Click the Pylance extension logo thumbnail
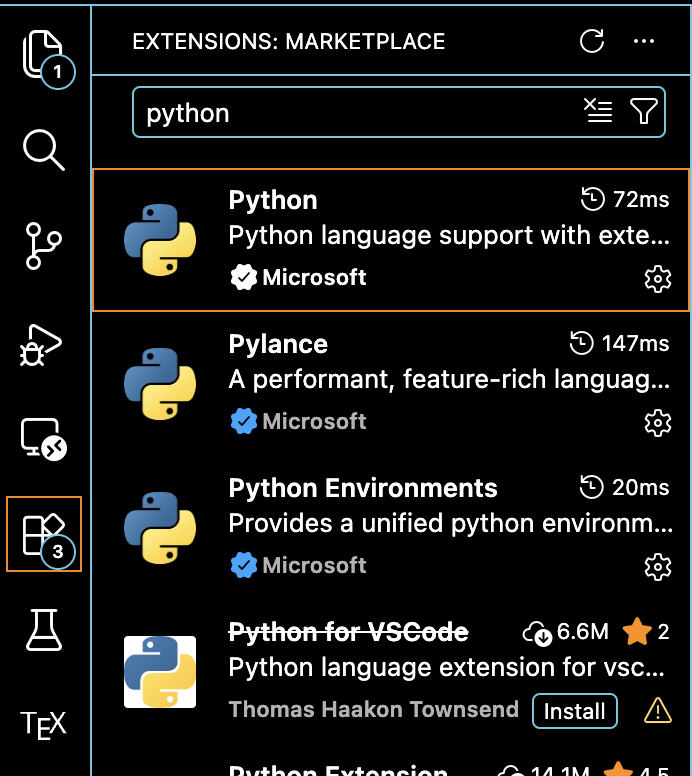 pyautogui.click(x=160, y=384)
